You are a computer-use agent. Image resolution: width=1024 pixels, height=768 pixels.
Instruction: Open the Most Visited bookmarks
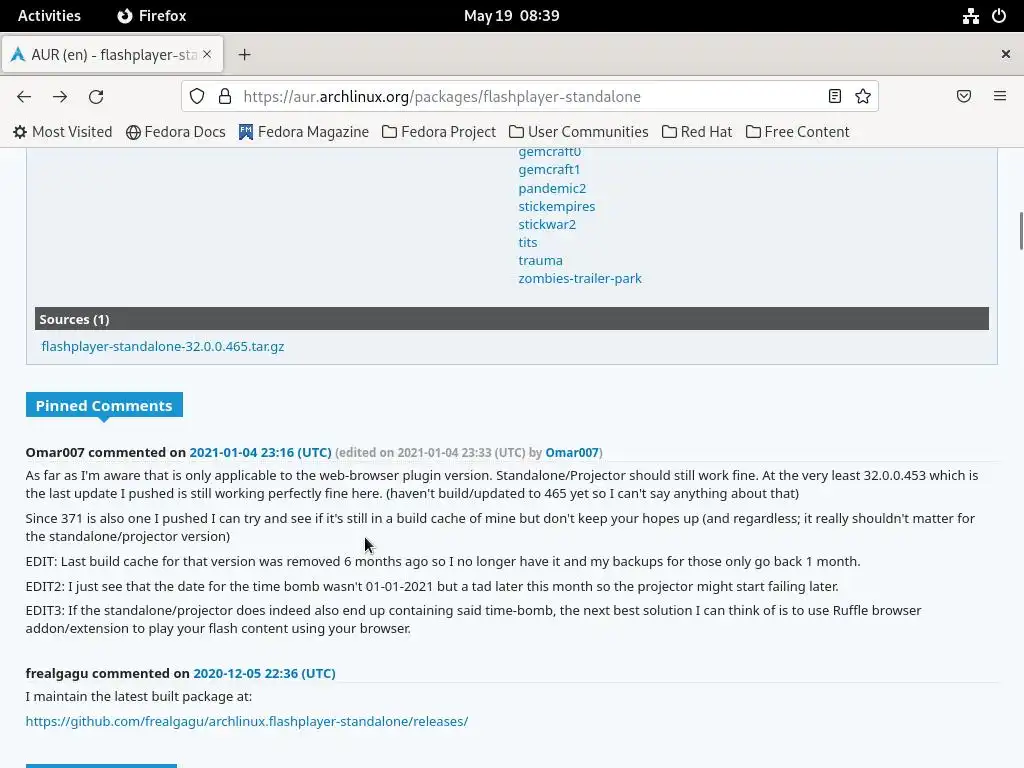[63, 132]
